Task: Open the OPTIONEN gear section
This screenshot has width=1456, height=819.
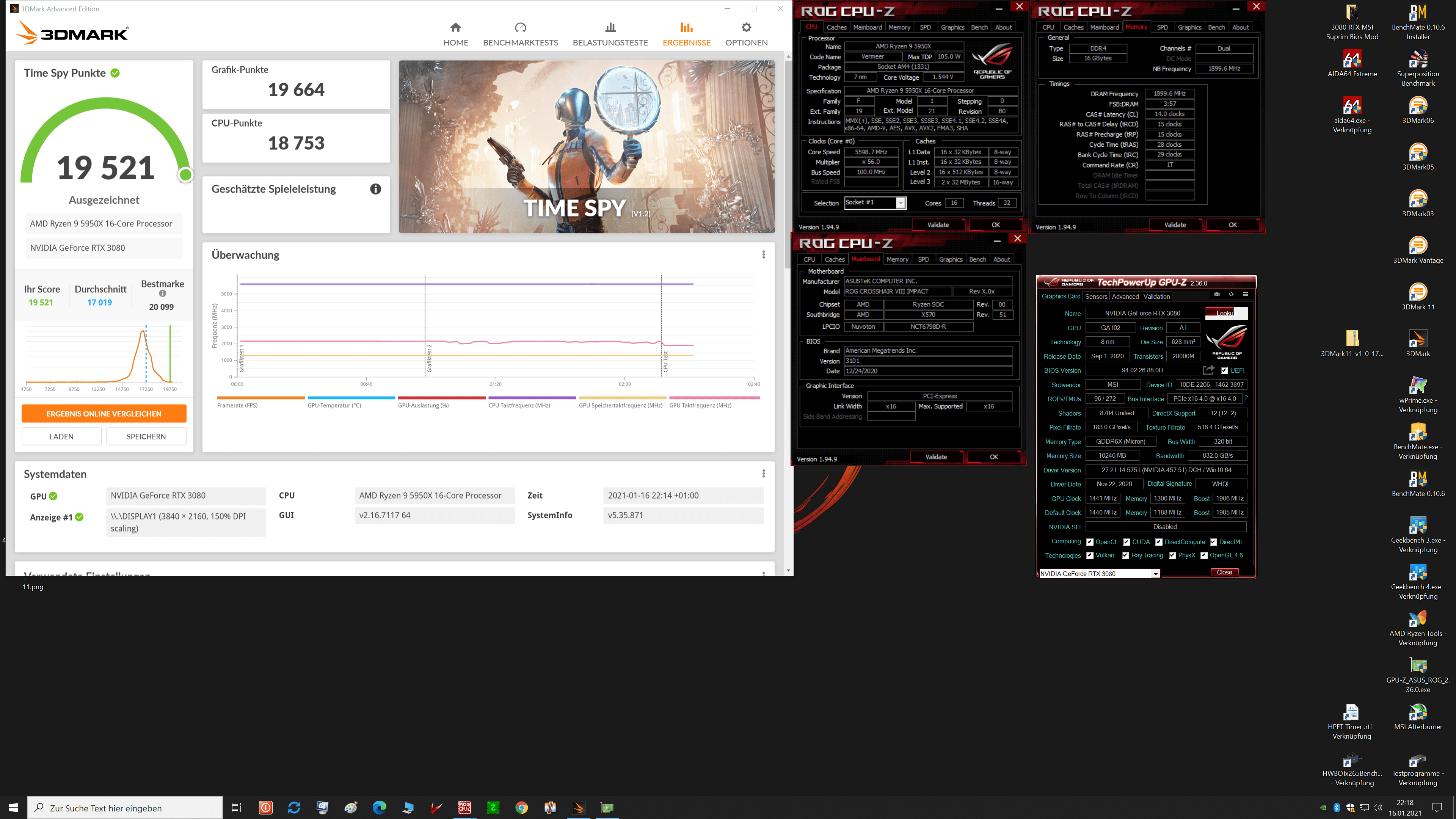Action: point(746,34)
